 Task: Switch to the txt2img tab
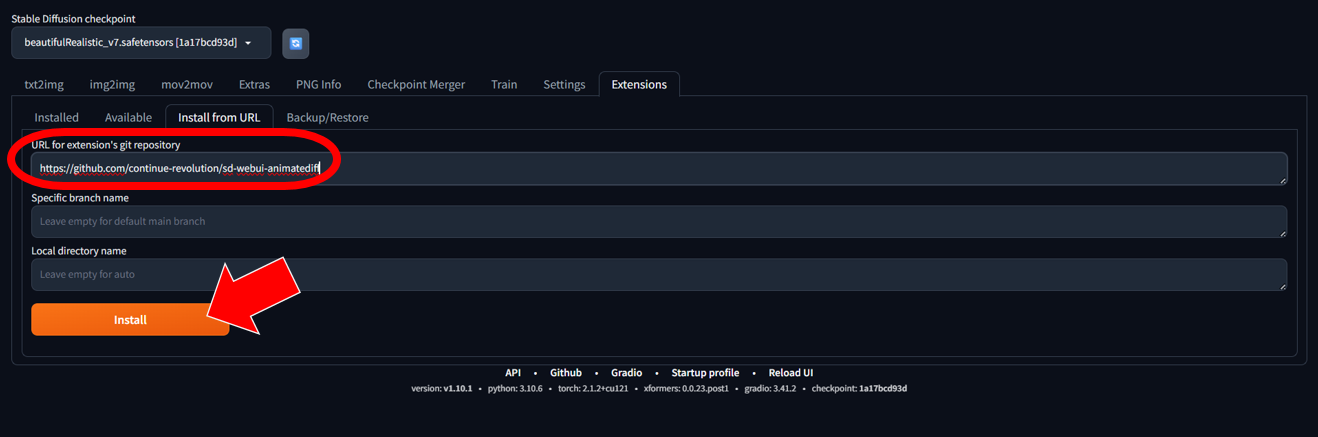(43, 85)
